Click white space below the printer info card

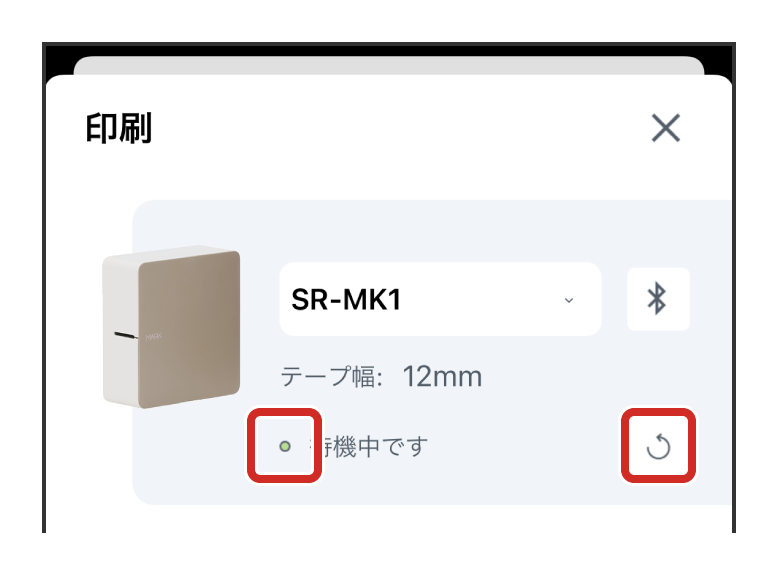(389, 519)
